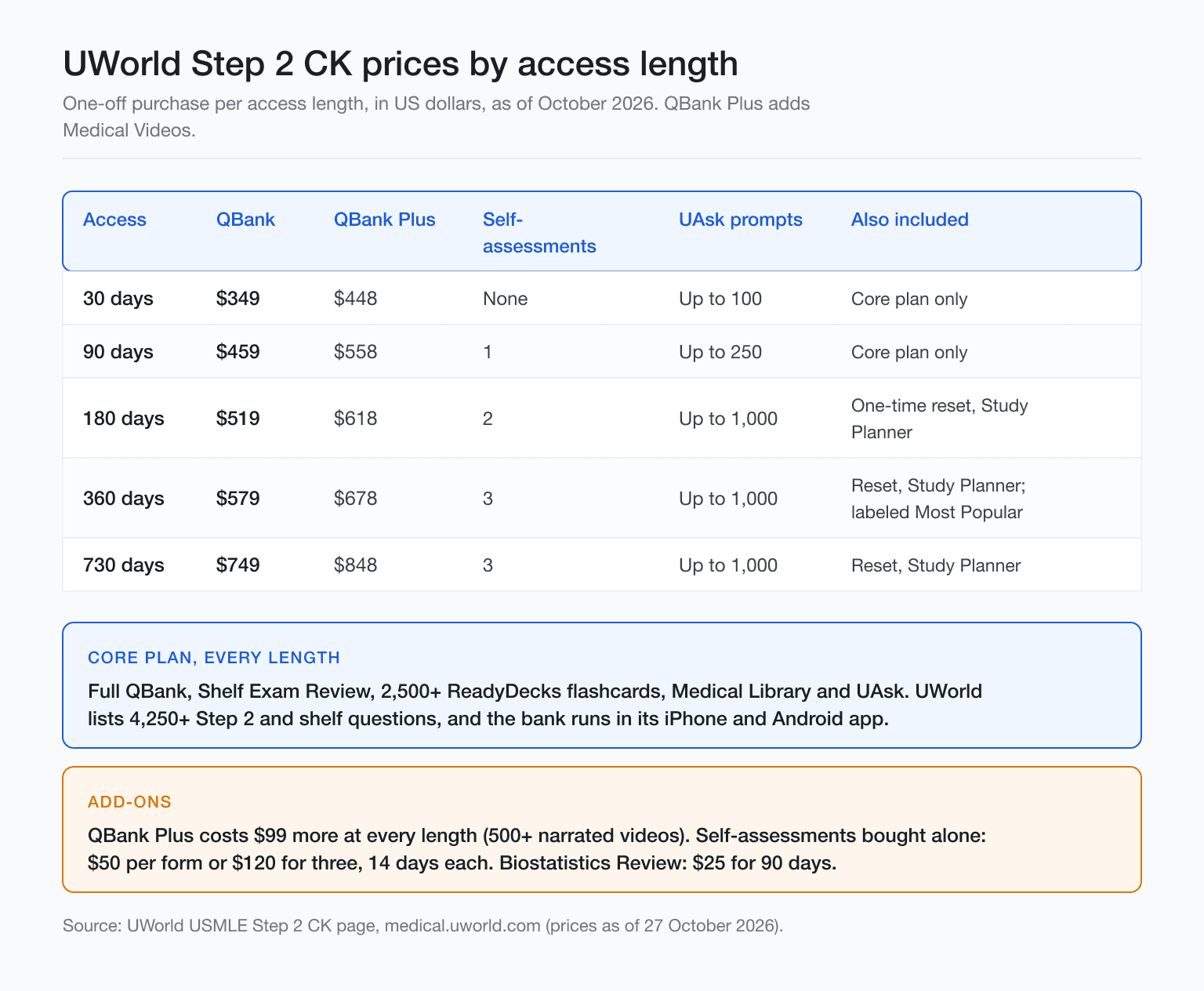Click the "Up to 100" prompts cell
Screen dimensions: 1204x991
(720, 299)
